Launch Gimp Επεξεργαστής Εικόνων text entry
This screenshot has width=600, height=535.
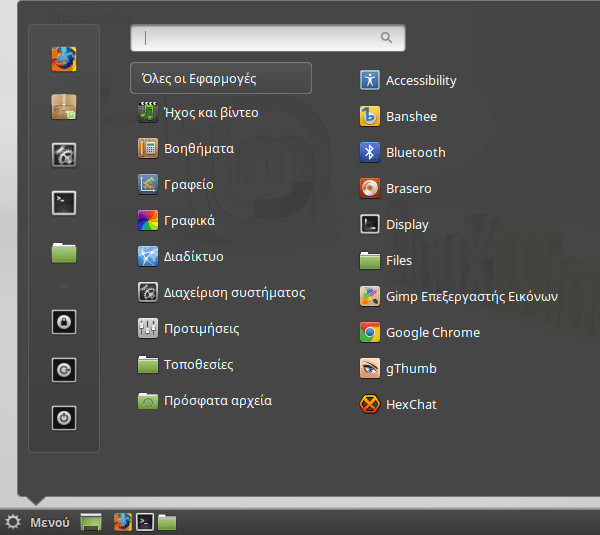tap(472, 297)
